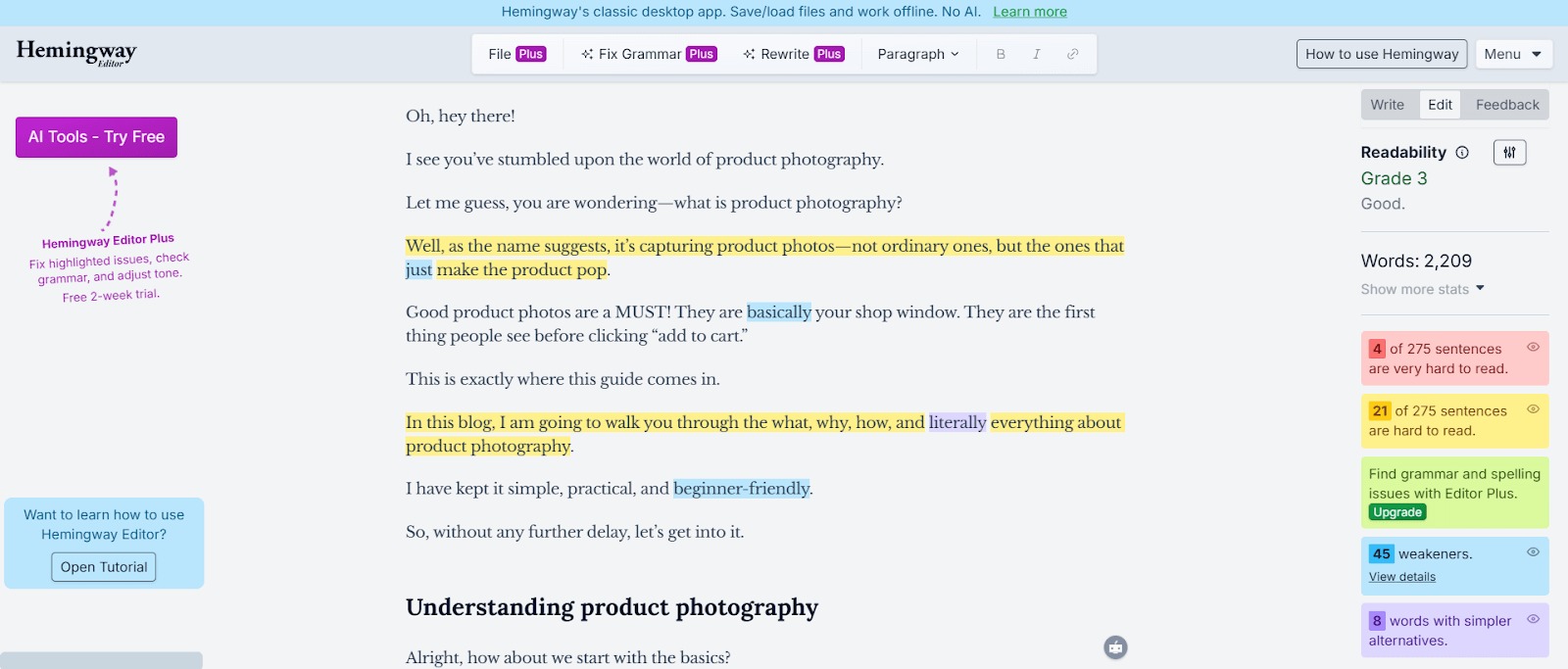This screenshot has height=669, width=1568.
Task: Click the blue "45" weakeners badge
Action: (1382, 553)
